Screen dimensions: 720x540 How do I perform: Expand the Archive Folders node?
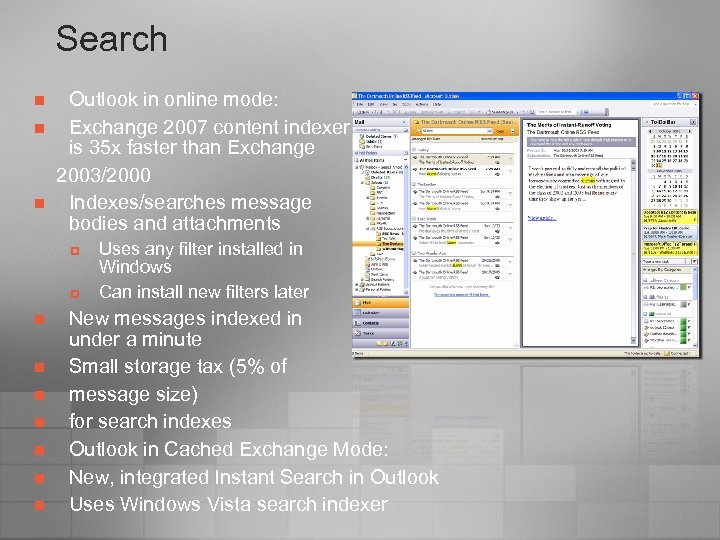pyautogui.click(x=356, y=285)
